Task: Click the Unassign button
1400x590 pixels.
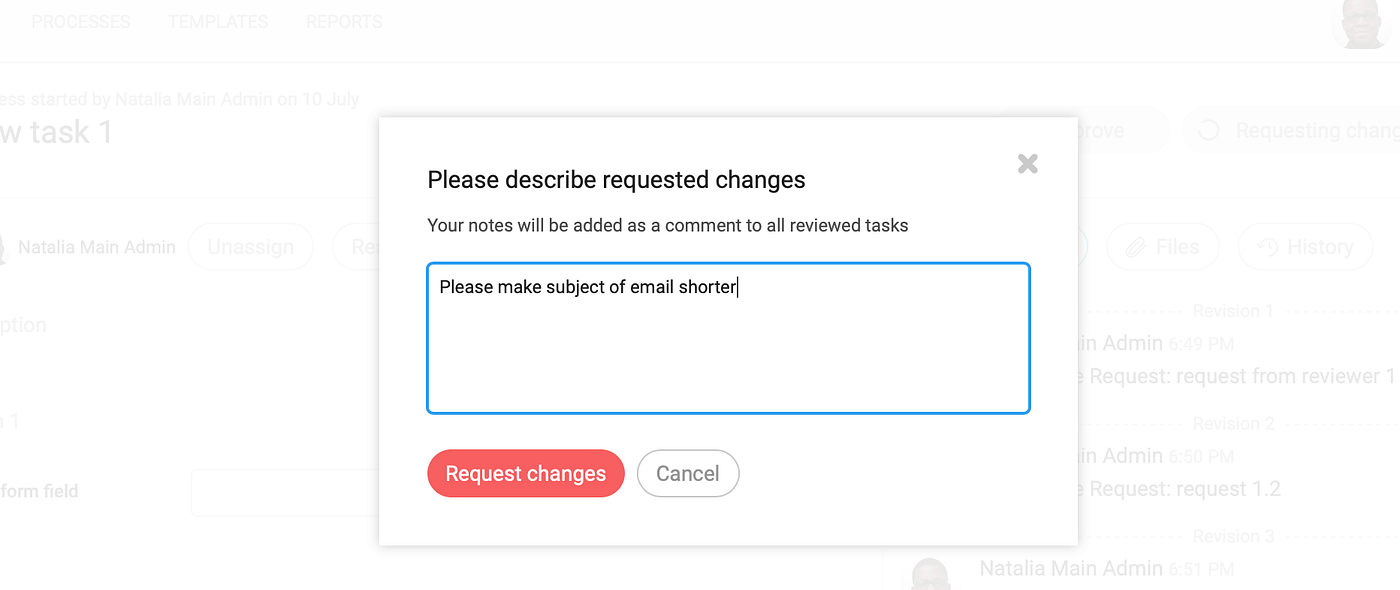Action: (250, 247)
